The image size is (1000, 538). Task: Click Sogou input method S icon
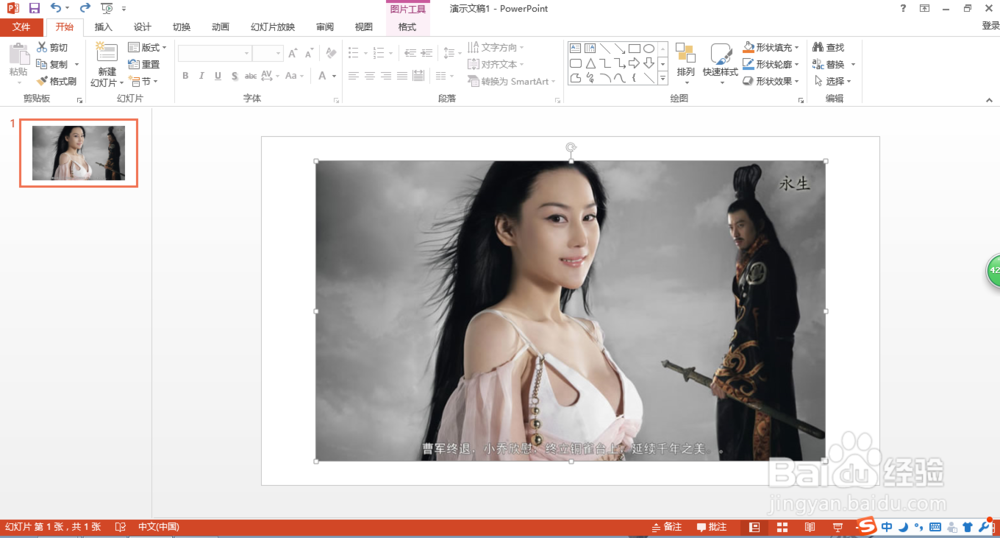pos(865,526)
